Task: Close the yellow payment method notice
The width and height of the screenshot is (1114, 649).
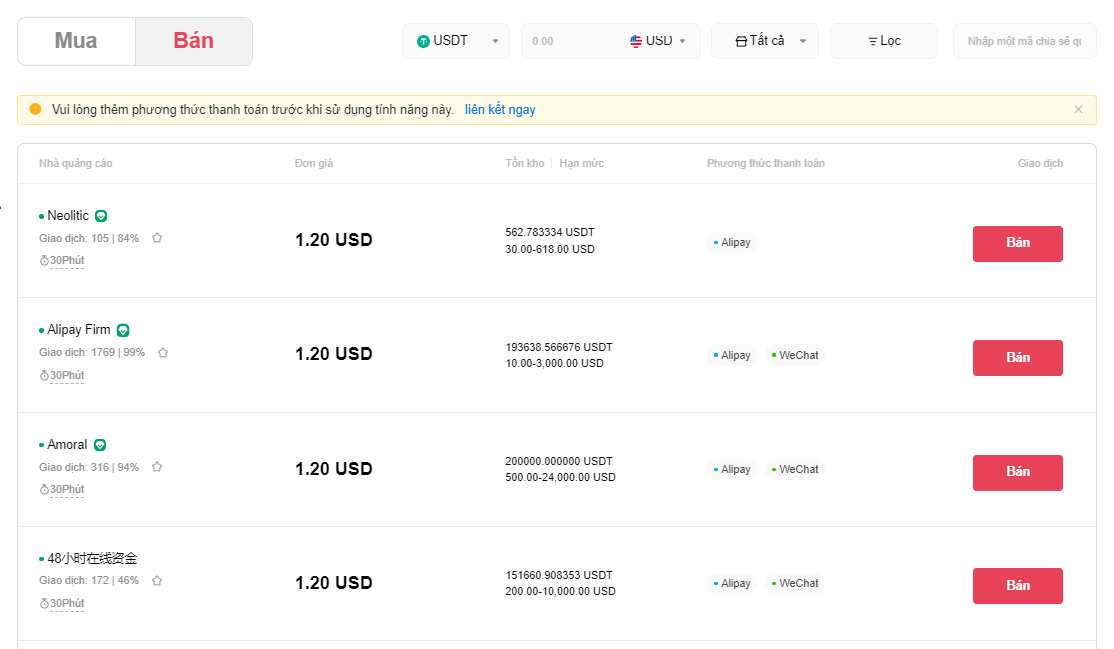Action: coord(1078,110)
